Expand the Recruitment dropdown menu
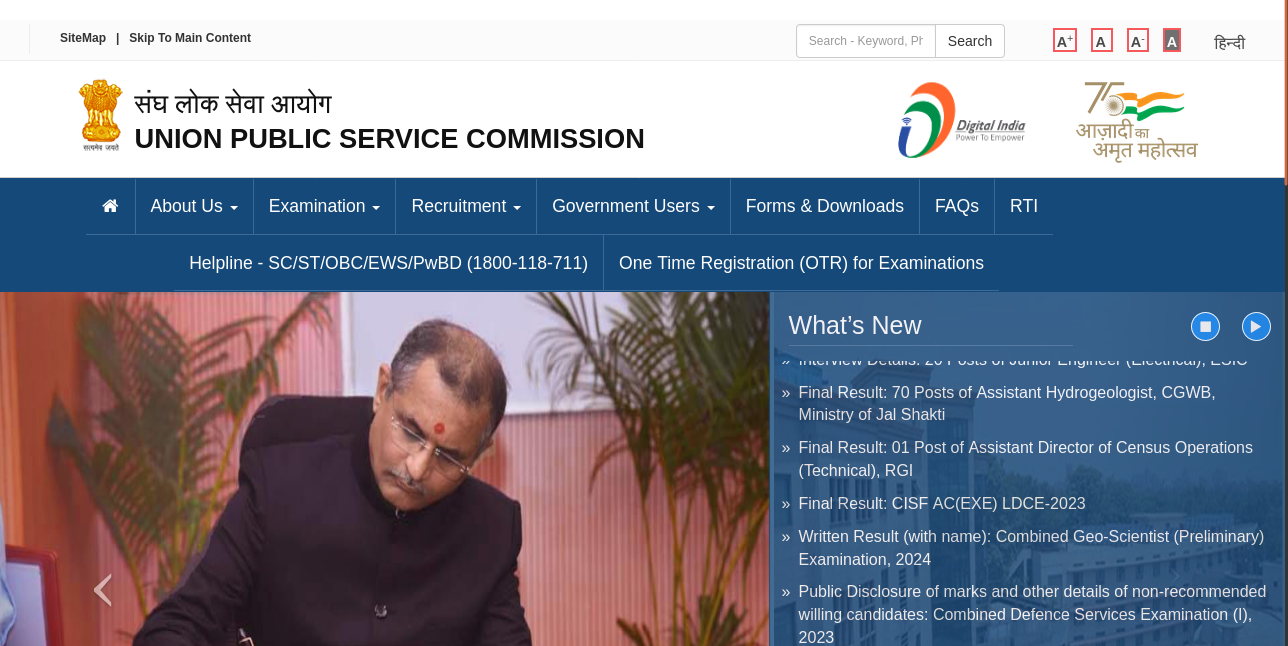 tap(466, 206)
